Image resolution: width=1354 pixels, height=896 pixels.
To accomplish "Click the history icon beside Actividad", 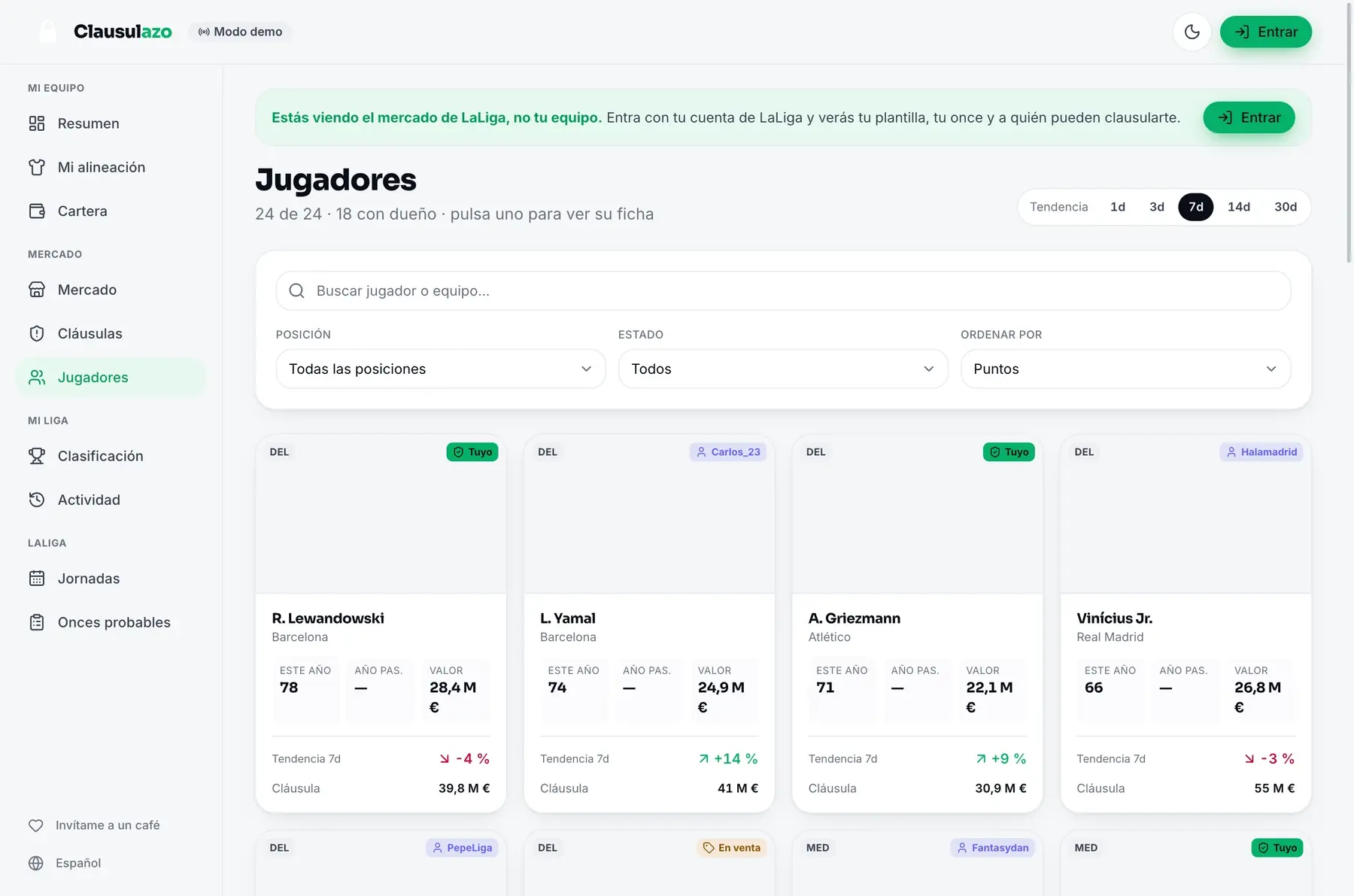I will point(37,500).
